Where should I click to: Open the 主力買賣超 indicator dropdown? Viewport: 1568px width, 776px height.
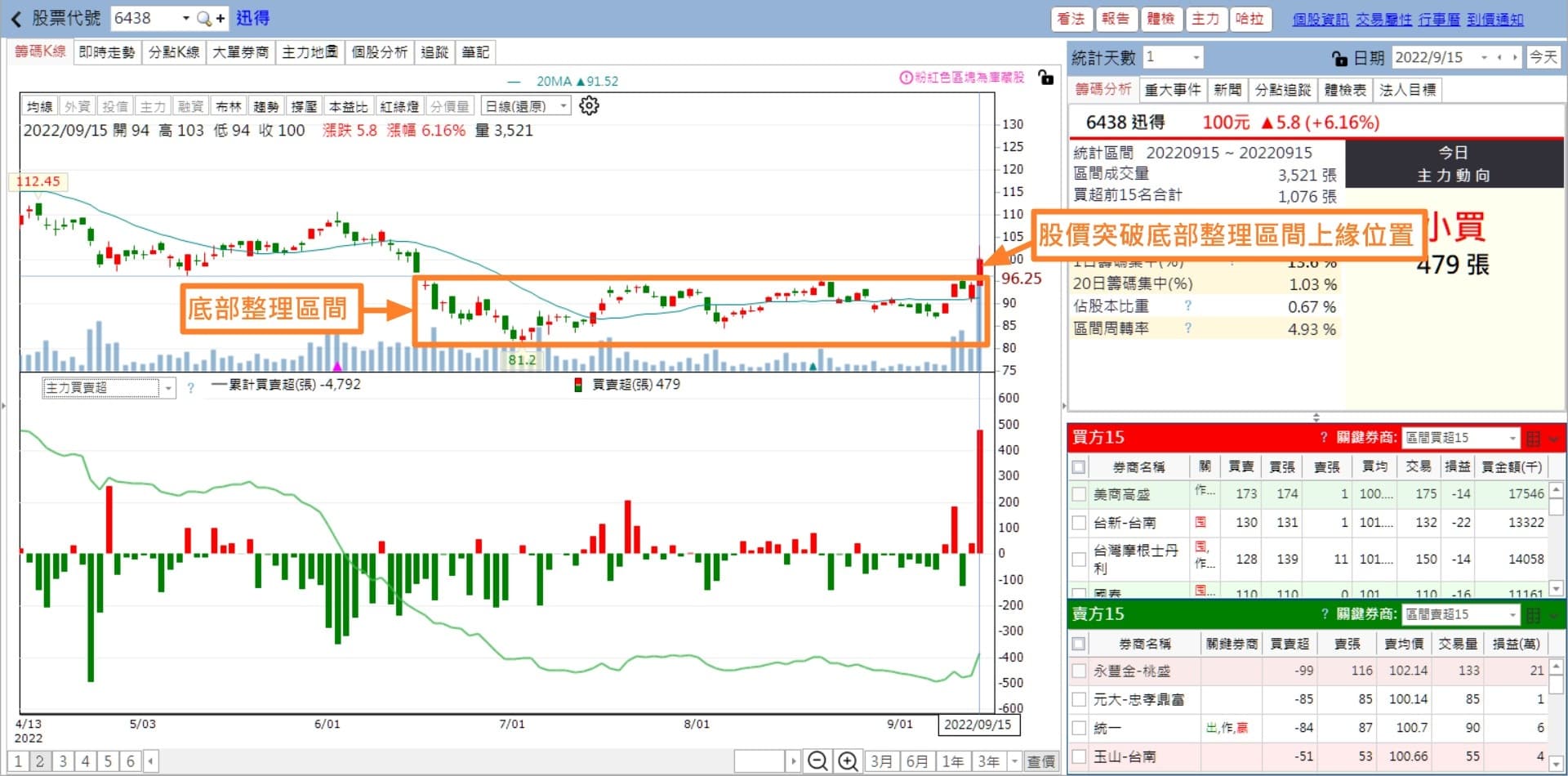pos(168,388)
